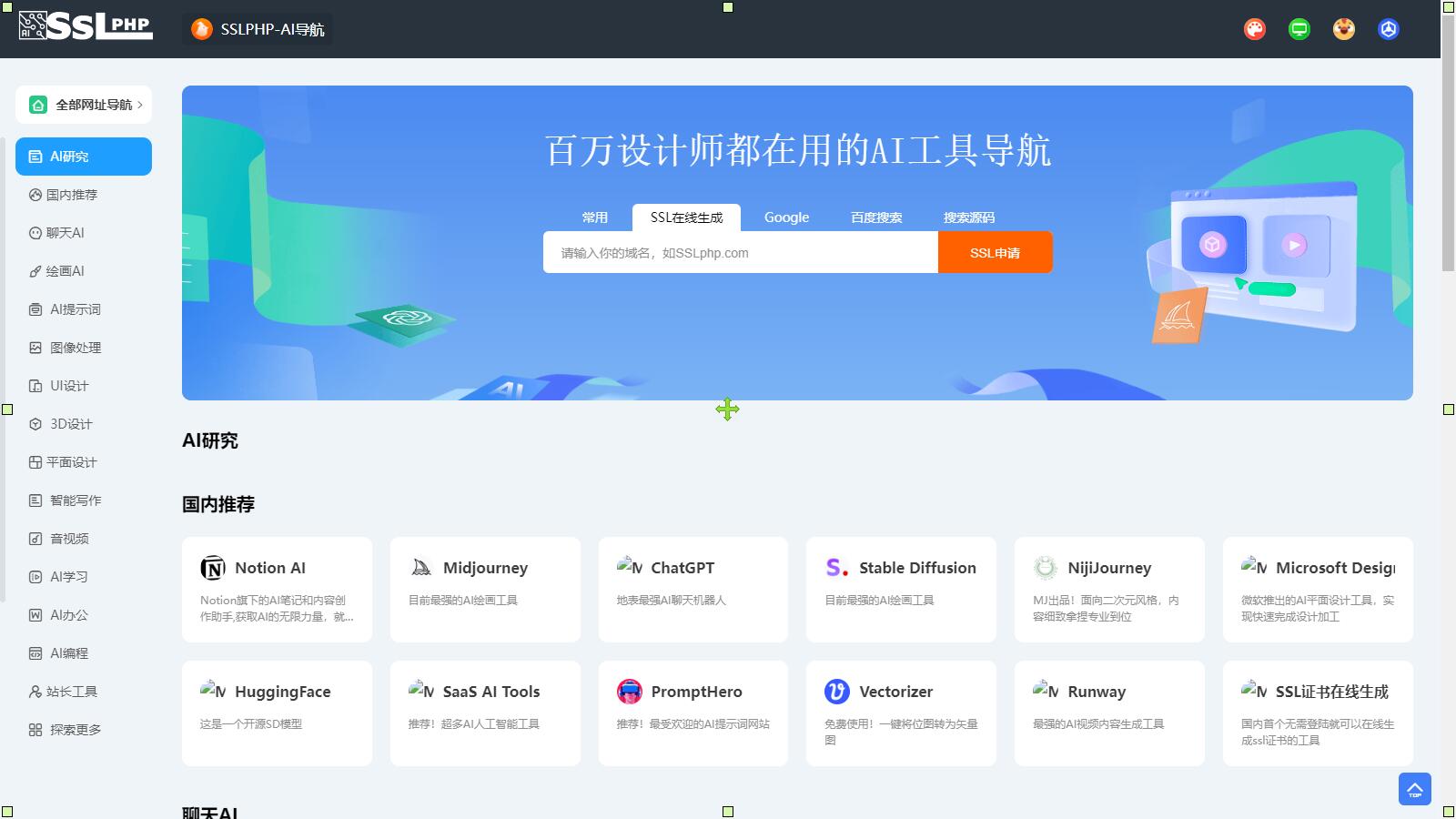The image size is (1456, 819).
Task: Click the AI提示词 sidebar icon
Action: (35, 309)
